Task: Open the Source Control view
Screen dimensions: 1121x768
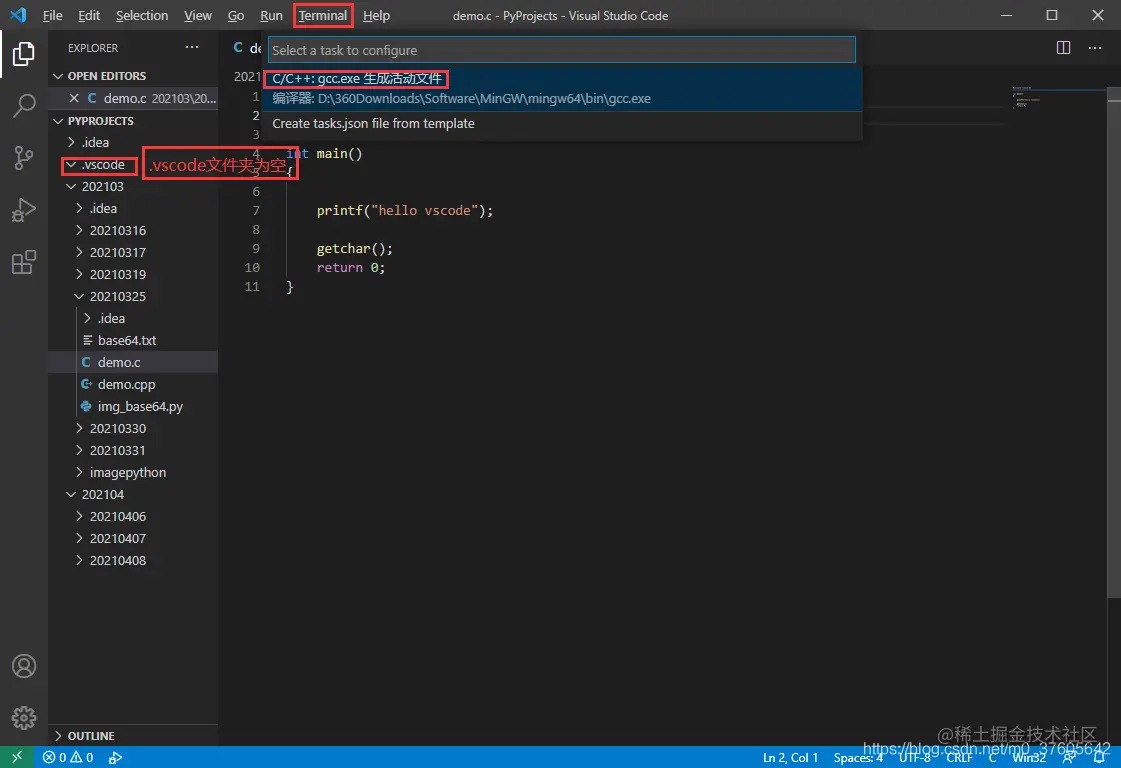Action: [x=24, y=157]
